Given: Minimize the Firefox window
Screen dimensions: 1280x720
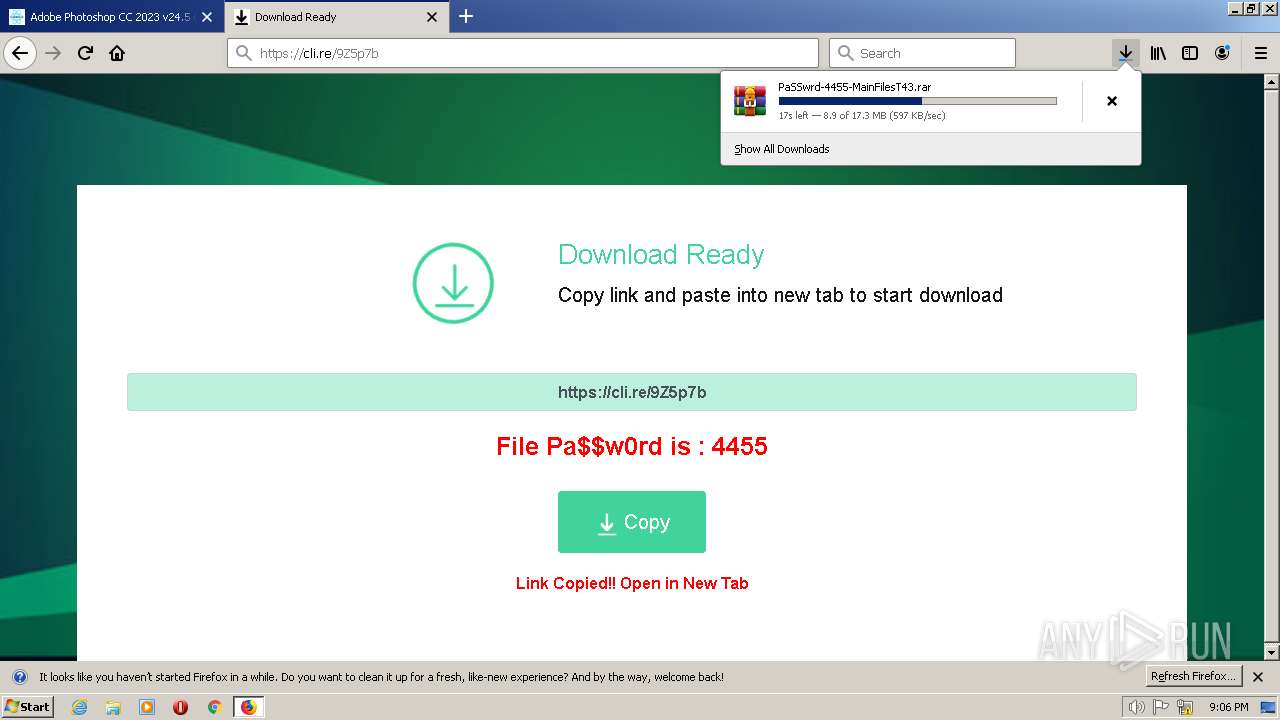Looking at the screenshot, I should (x=1236, y=8).
